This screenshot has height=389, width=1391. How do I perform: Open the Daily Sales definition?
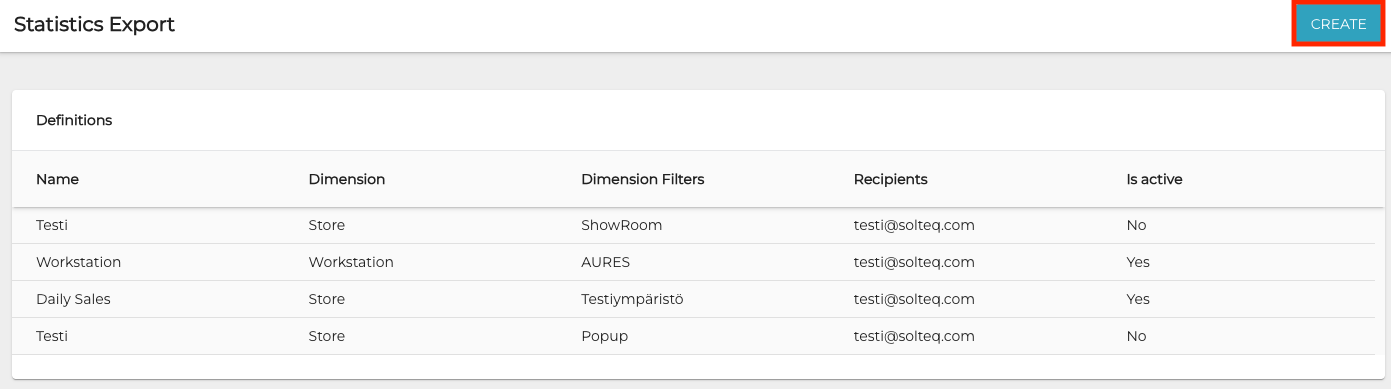694,299
